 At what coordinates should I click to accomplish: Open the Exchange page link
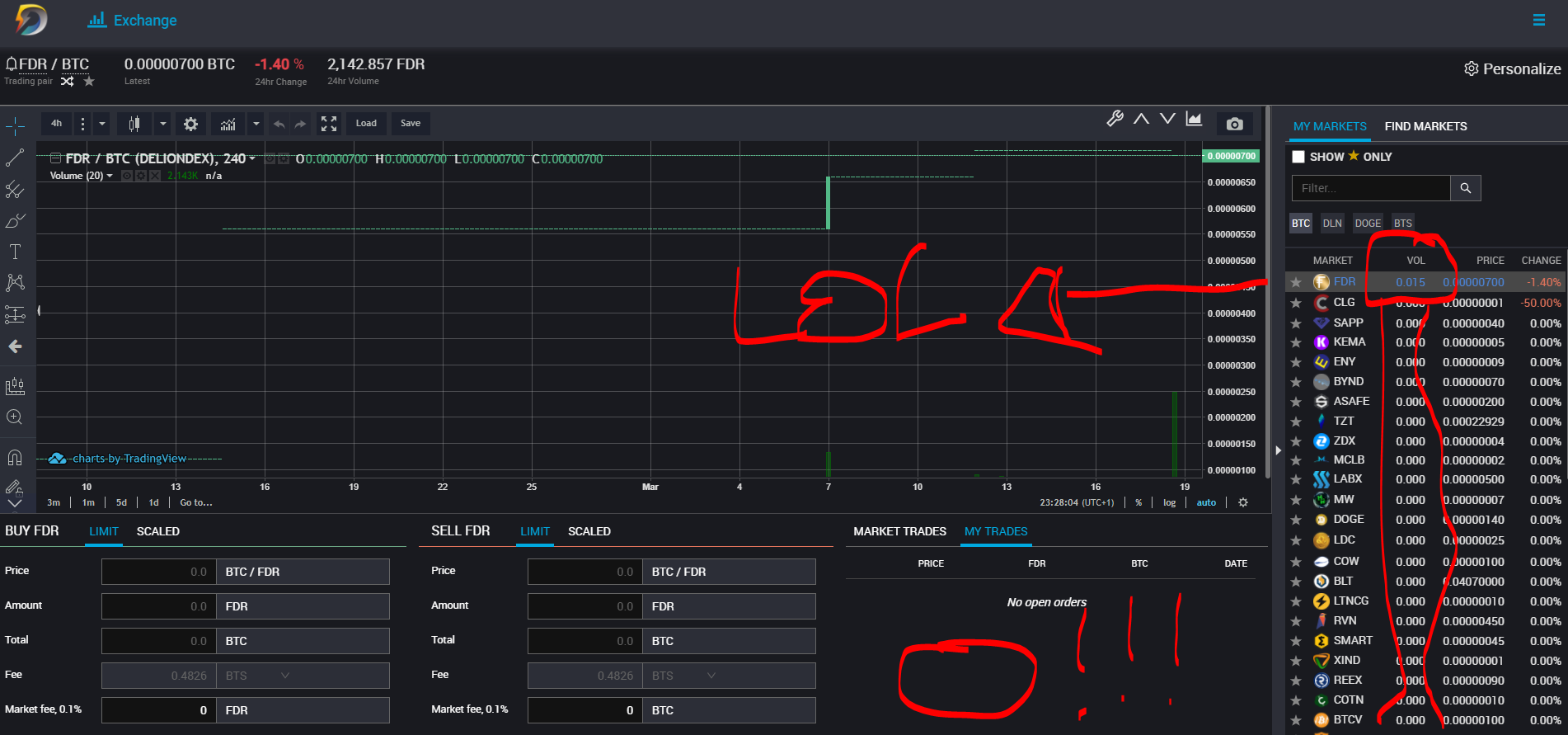[133, 20]
